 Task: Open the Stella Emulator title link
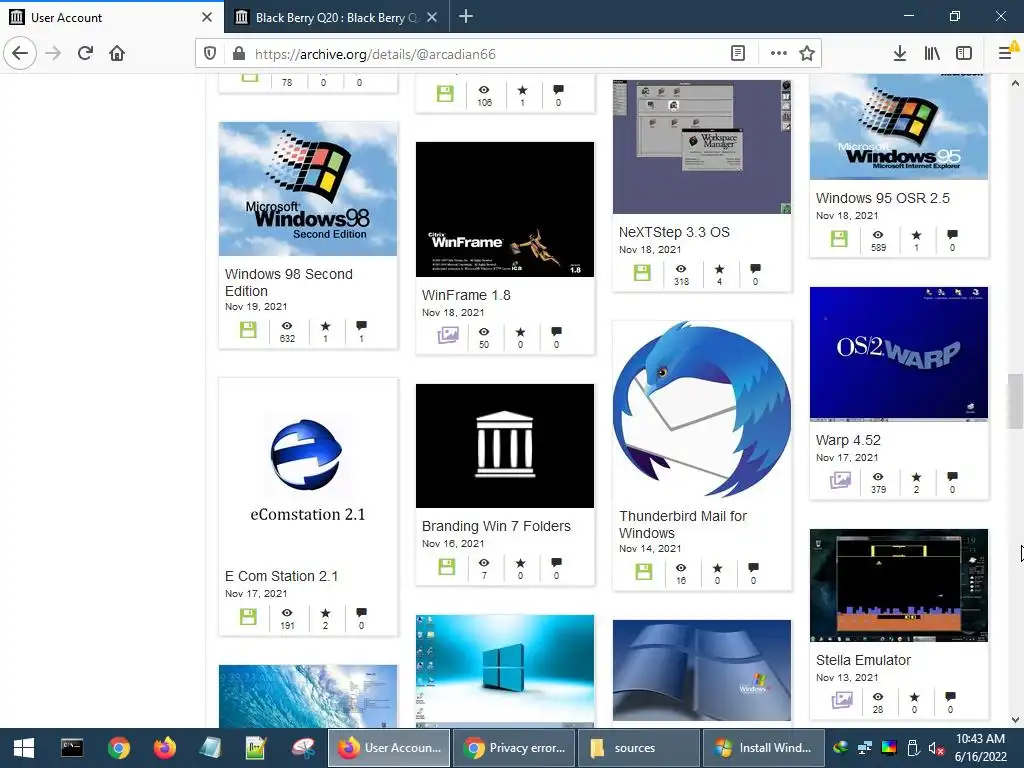pyautogui.click(x=863, y=660)
